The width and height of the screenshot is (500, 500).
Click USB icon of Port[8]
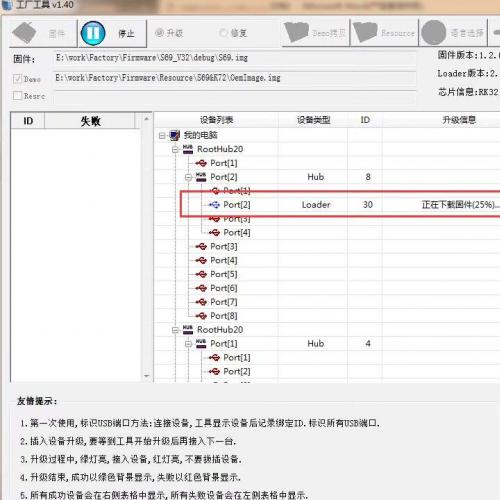(x=201, y=316)
